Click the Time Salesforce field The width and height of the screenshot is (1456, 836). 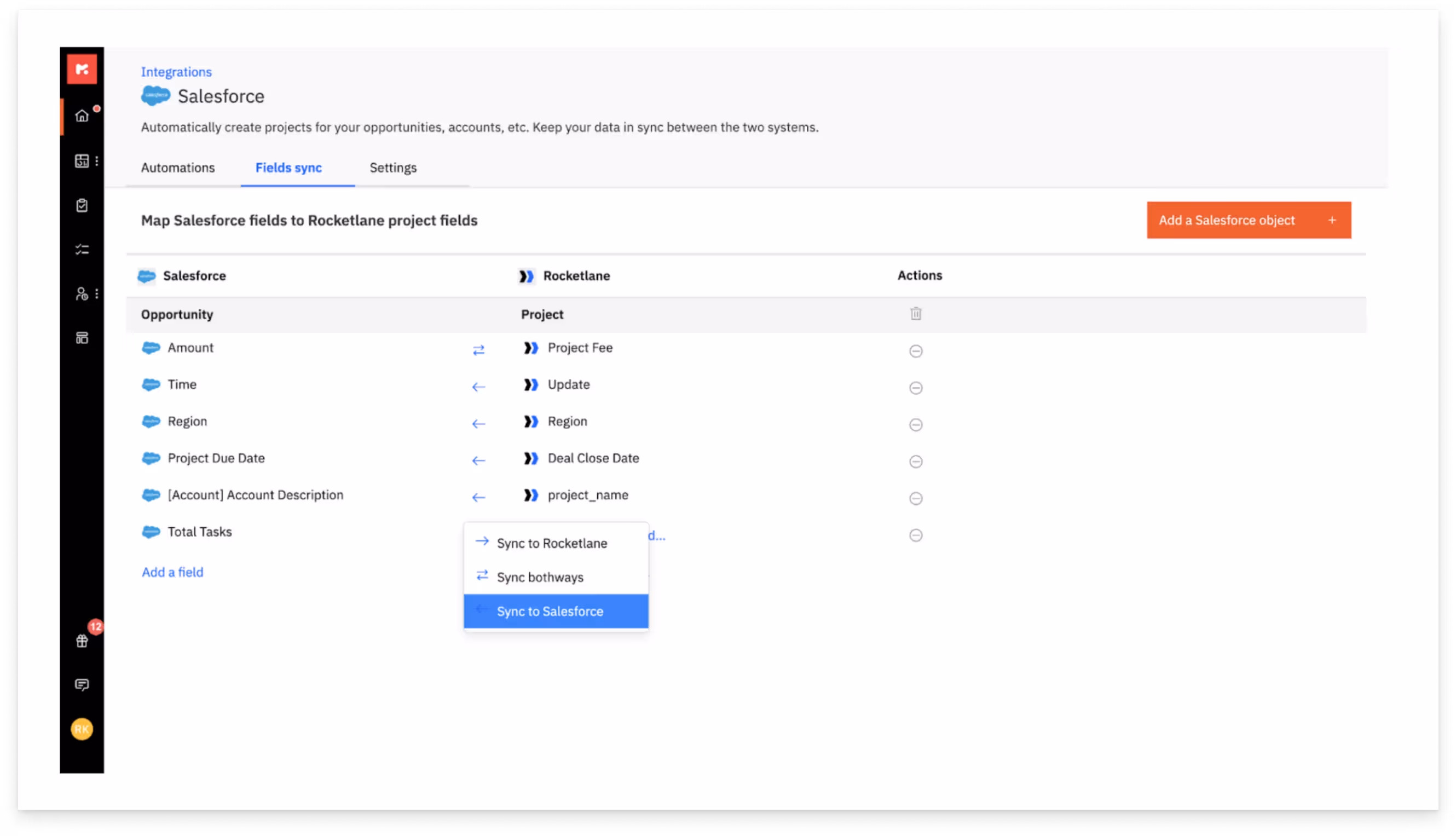click(181, 384)
